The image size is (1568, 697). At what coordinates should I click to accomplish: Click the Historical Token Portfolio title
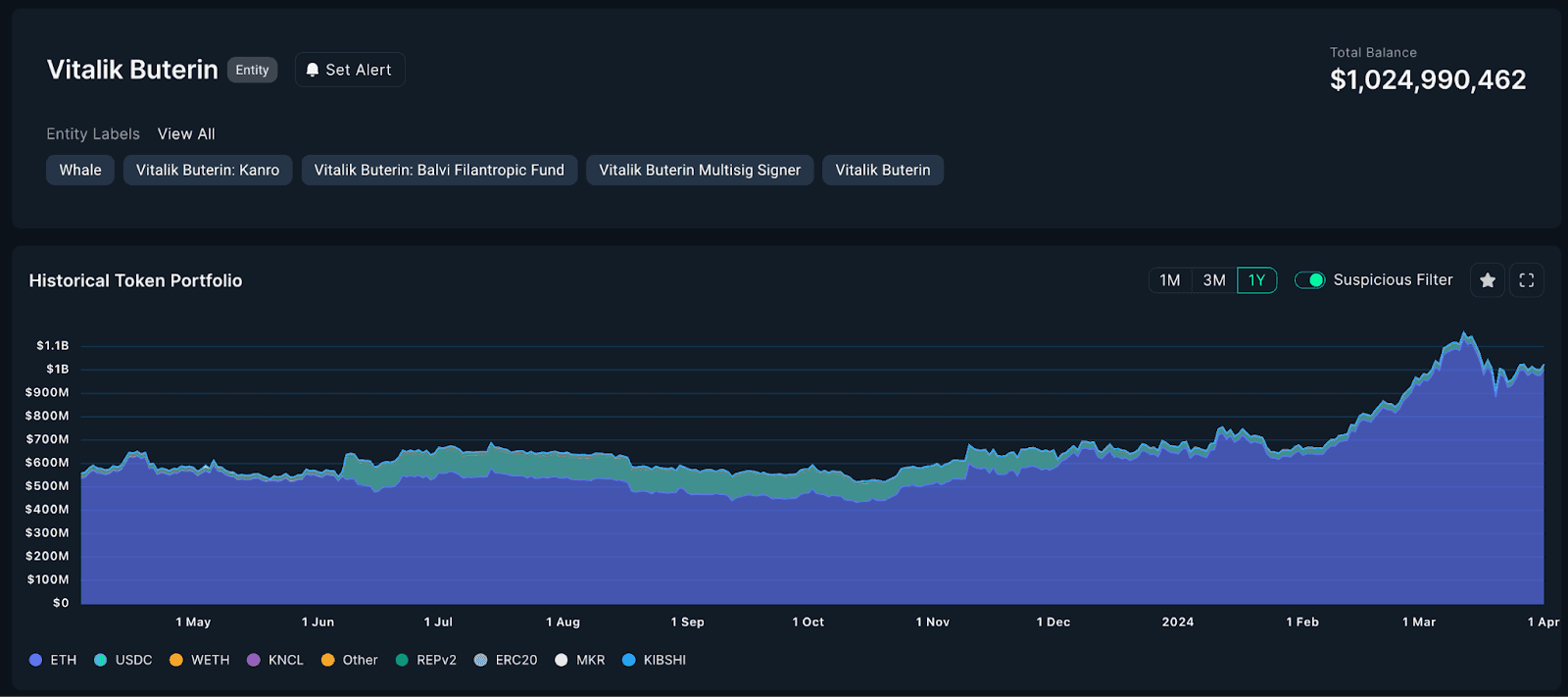coord(135,280)
